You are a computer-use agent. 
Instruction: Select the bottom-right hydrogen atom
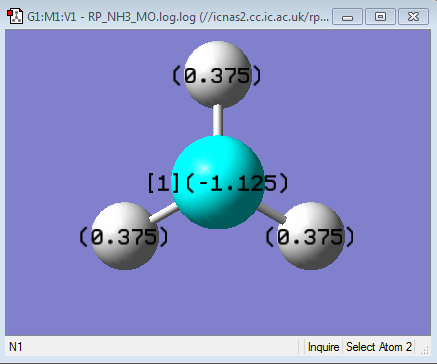pos(310,236)
